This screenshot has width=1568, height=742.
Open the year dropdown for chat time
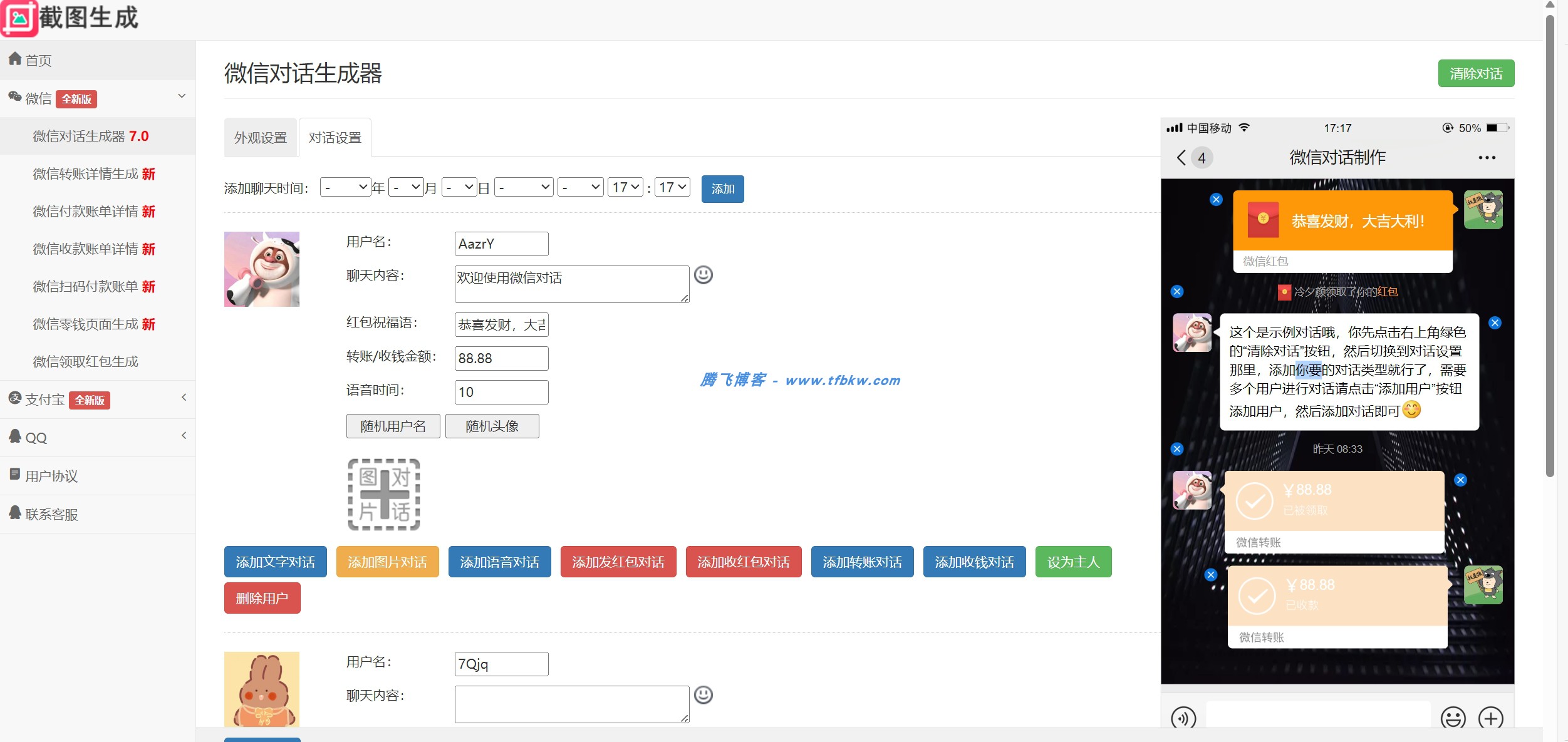click(345, 187)
